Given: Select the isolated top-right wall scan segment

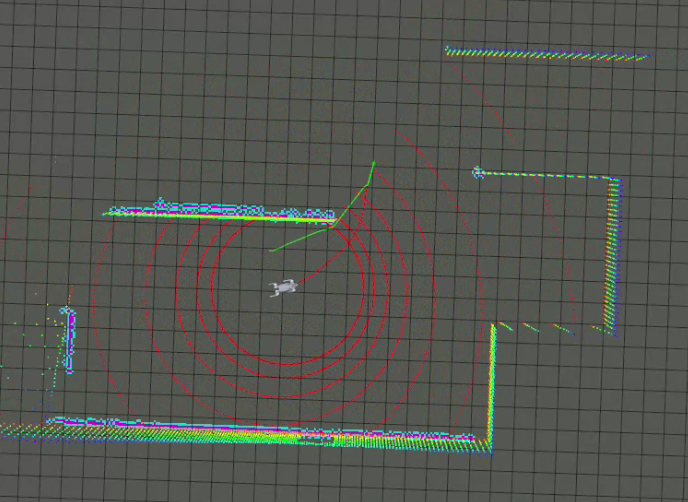Looking at the screenshot, I should pos(548,54).
